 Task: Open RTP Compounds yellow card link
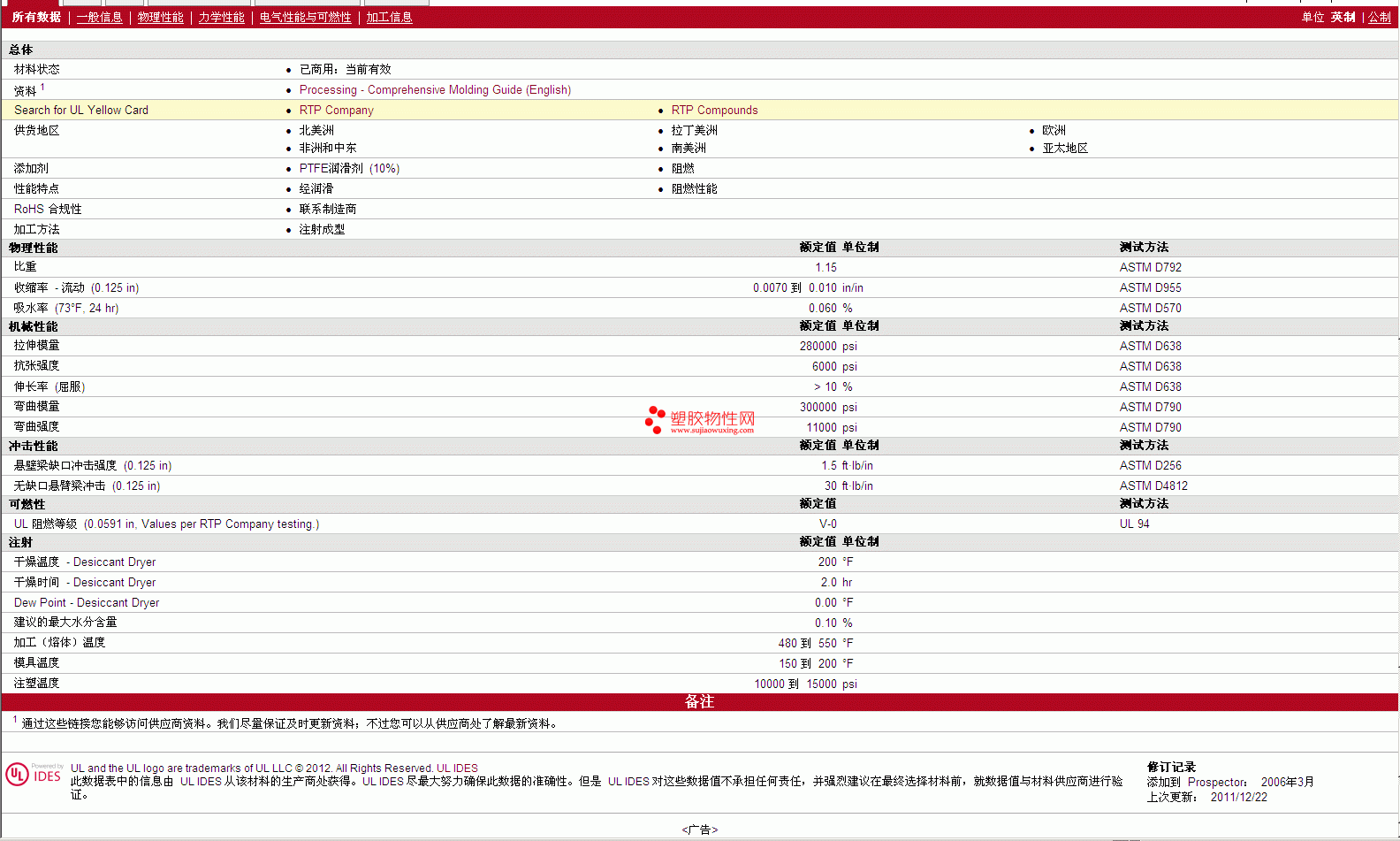[x=714, y=110]
